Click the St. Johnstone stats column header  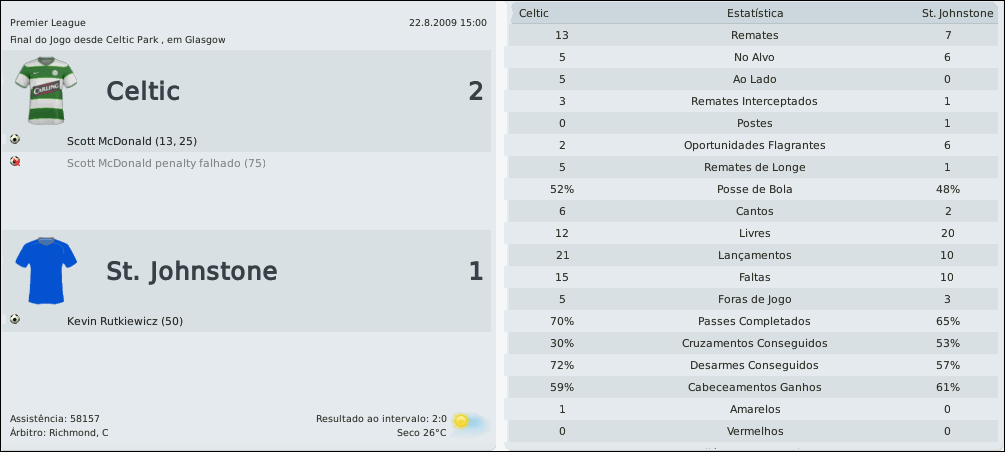(x=957, y=13)
